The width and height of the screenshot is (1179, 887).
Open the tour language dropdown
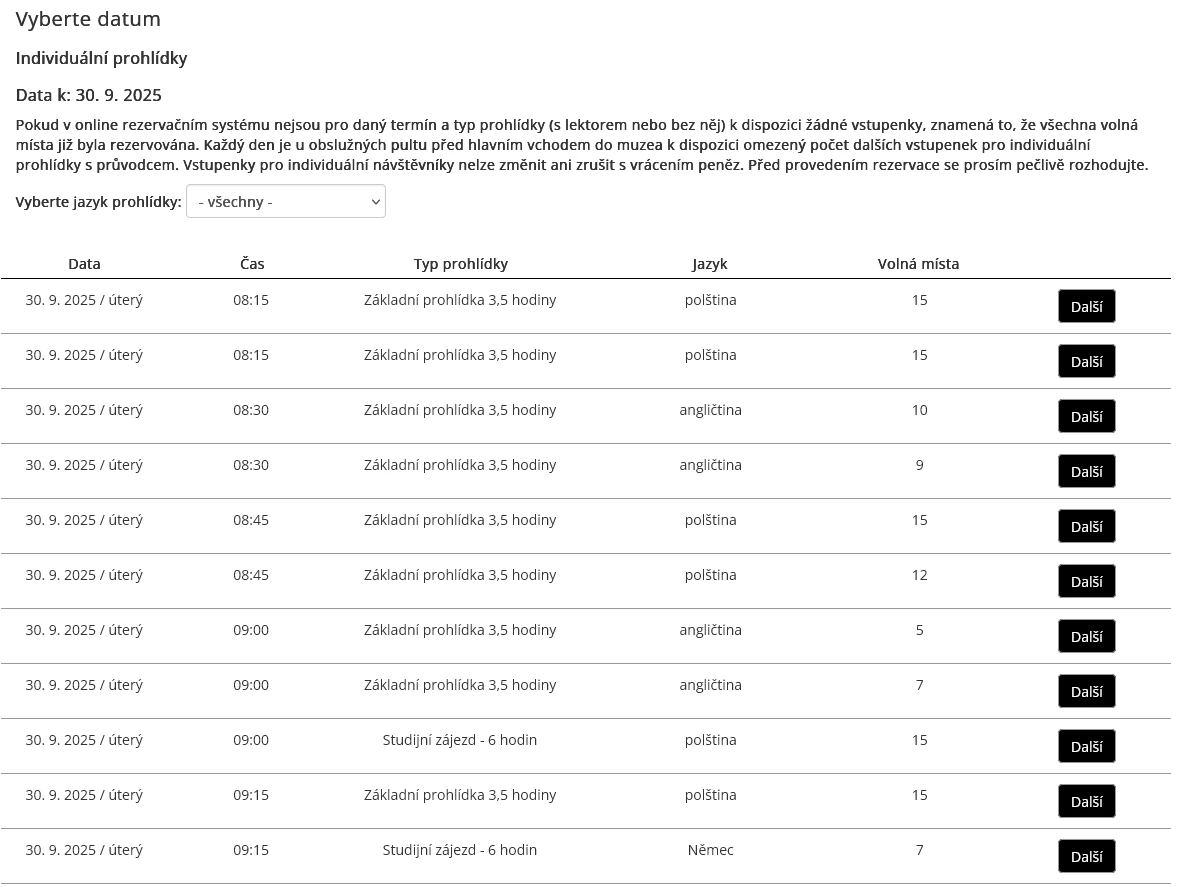[285, 202]
